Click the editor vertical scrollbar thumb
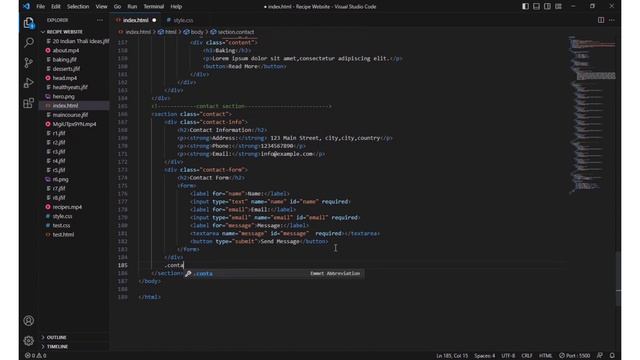 coord(618,279)
